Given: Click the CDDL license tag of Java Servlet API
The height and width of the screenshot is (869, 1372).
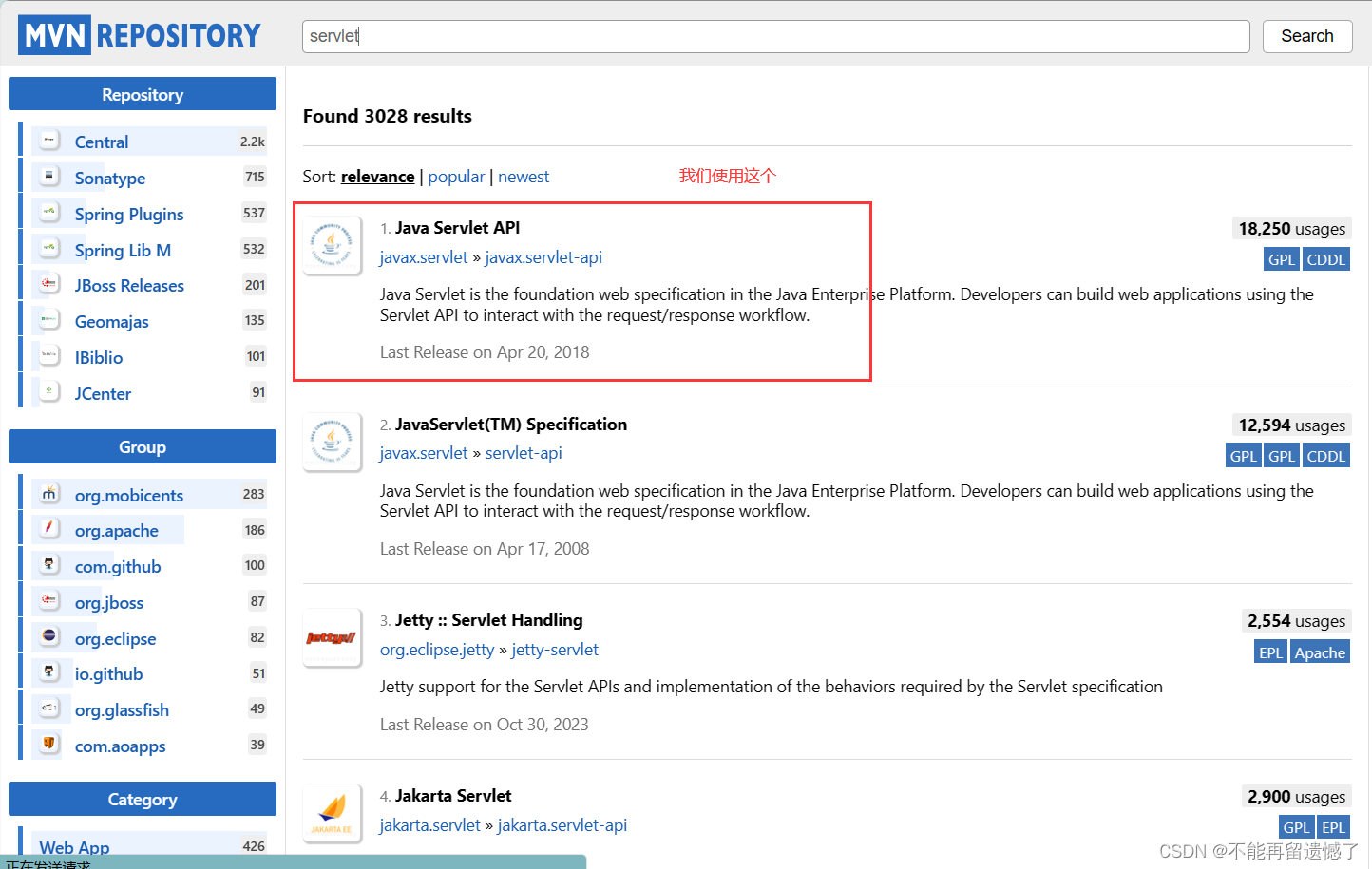Looking at the screenshot, I should coord(1325,259).
